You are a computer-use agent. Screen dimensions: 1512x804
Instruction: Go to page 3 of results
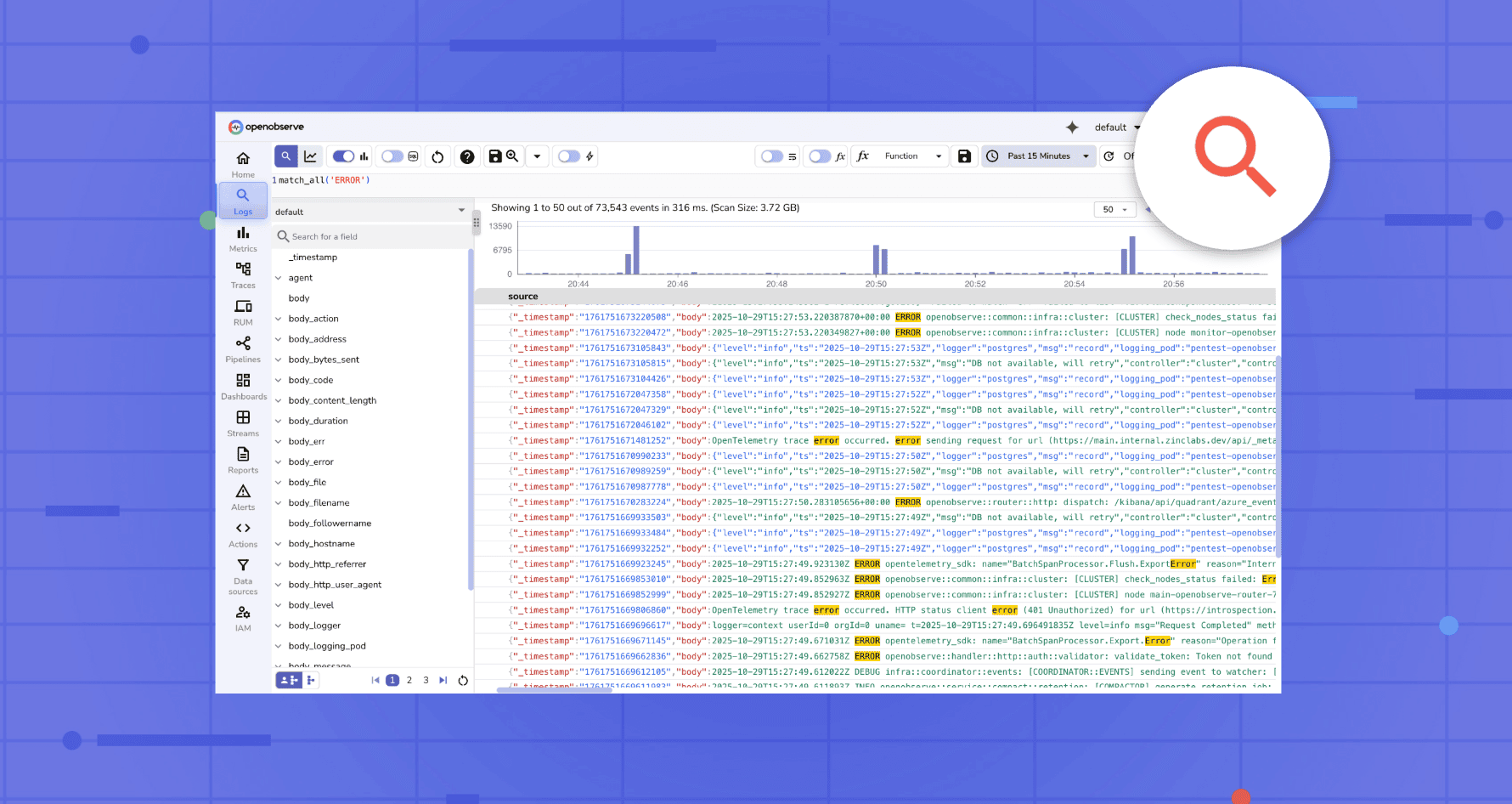[426, 680]
